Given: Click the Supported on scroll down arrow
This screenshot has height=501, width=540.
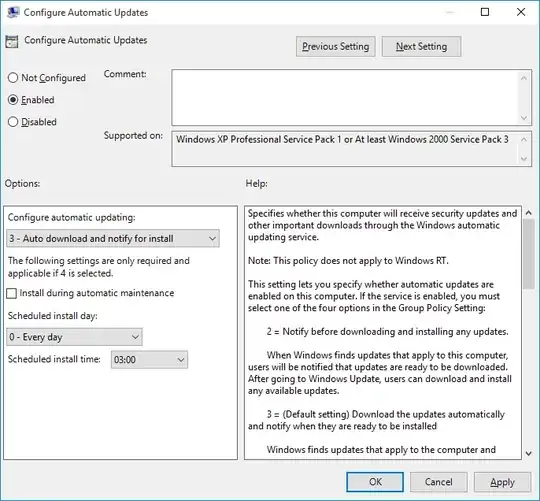Looking at the screenshot, I should pyautogui.click(x=524, y=159).
